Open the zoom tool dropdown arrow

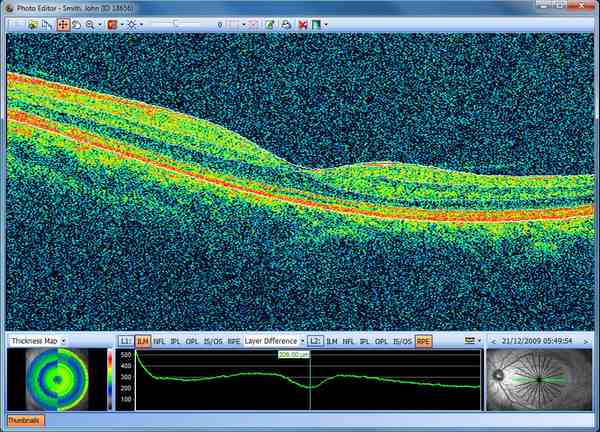(x=100, y=25)
